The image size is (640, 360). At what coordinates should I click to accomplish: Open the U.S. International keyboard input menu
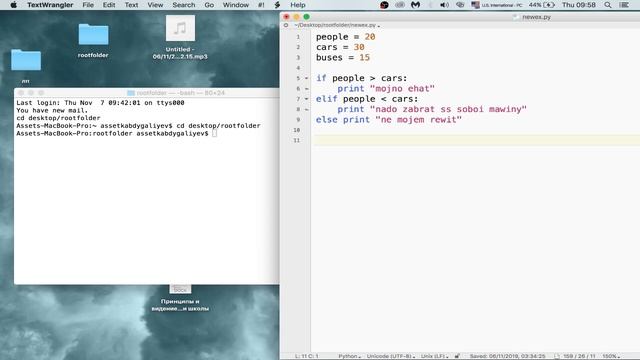pyautogui.click(x=497, y=5)
